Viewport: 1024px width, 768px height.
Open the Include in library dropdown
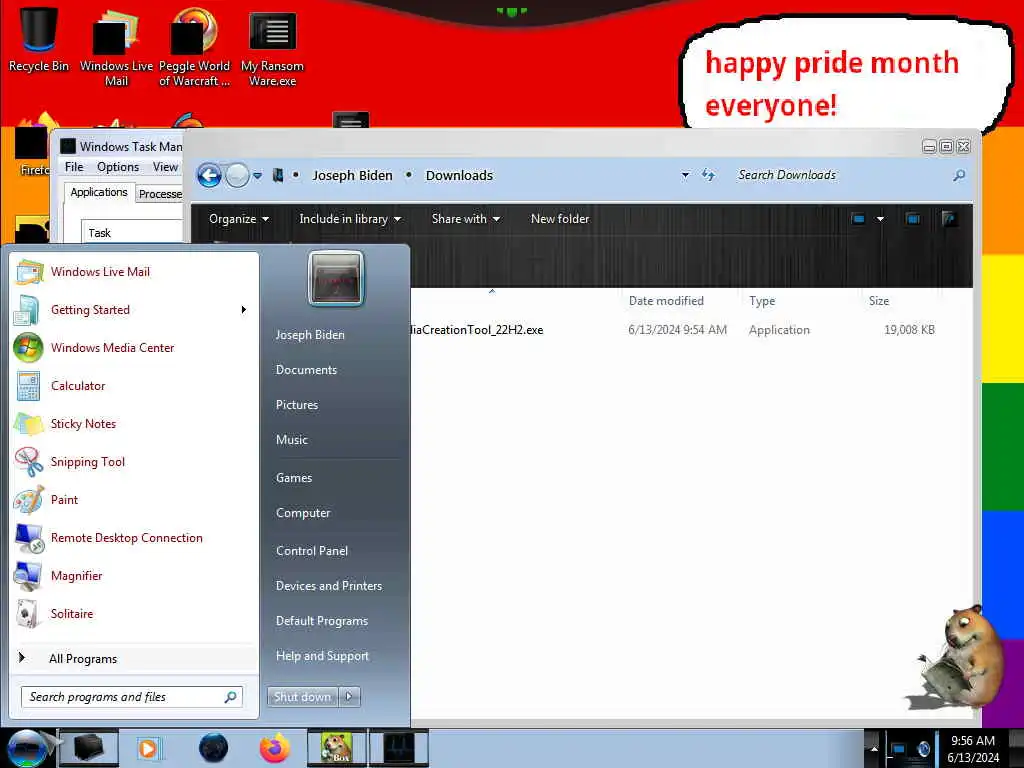point(350,219)
